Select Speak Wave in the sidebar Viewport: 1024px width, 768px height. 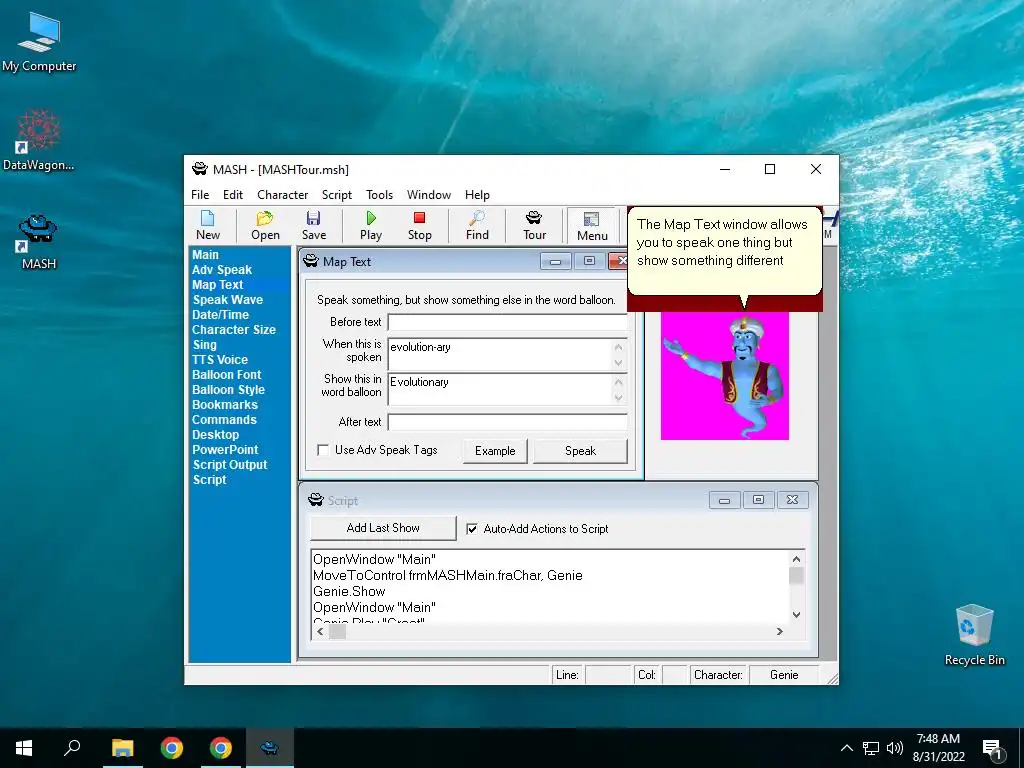[x=228, y=300]
